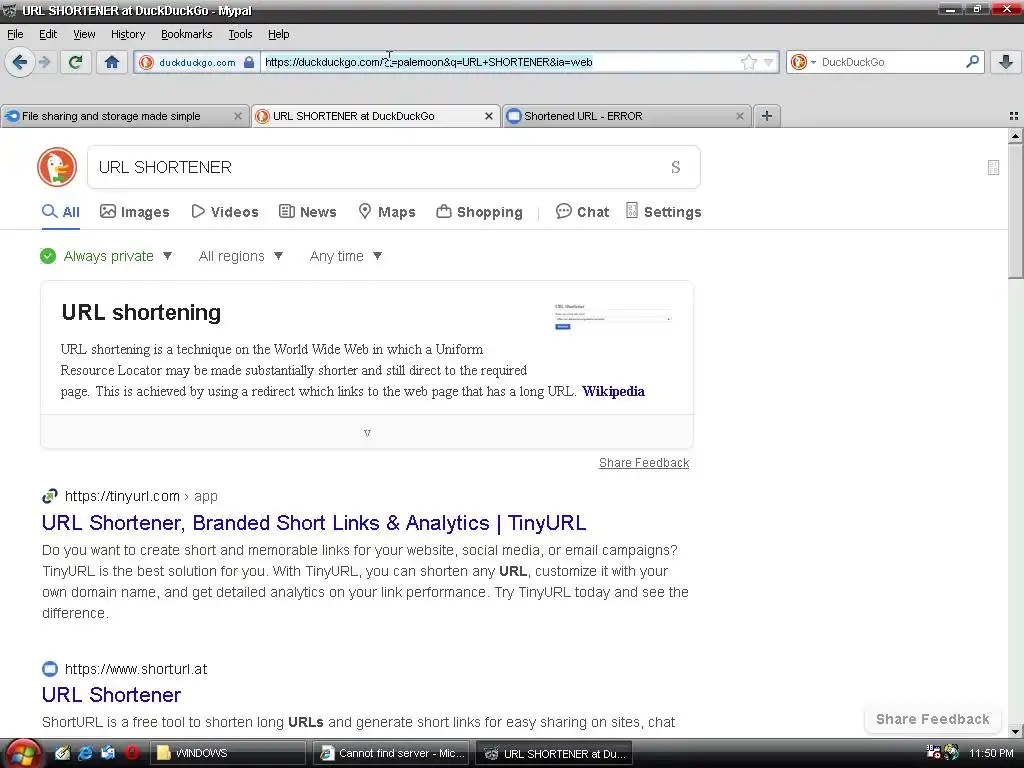Open the side menu icon at right

pos(993,168)
